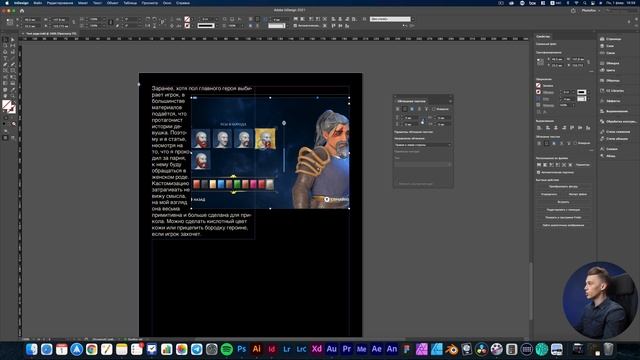The width and height of the screenshot is (640, 360).
Task: Click first alignment icon in Properties panel
Action: pos(539,128)
